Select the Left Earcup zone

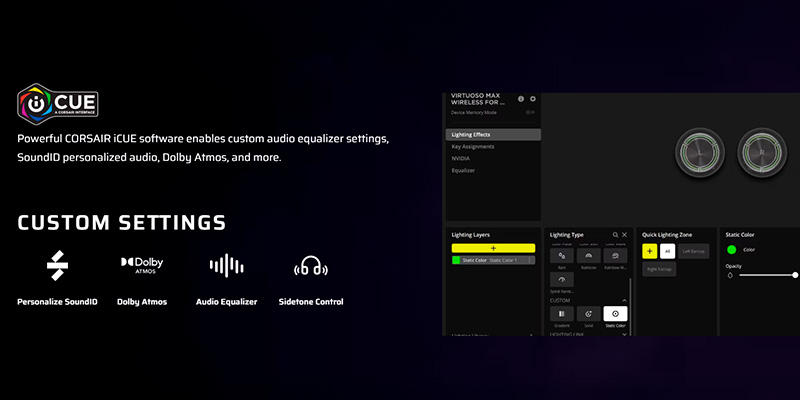(x=693, y=251)
